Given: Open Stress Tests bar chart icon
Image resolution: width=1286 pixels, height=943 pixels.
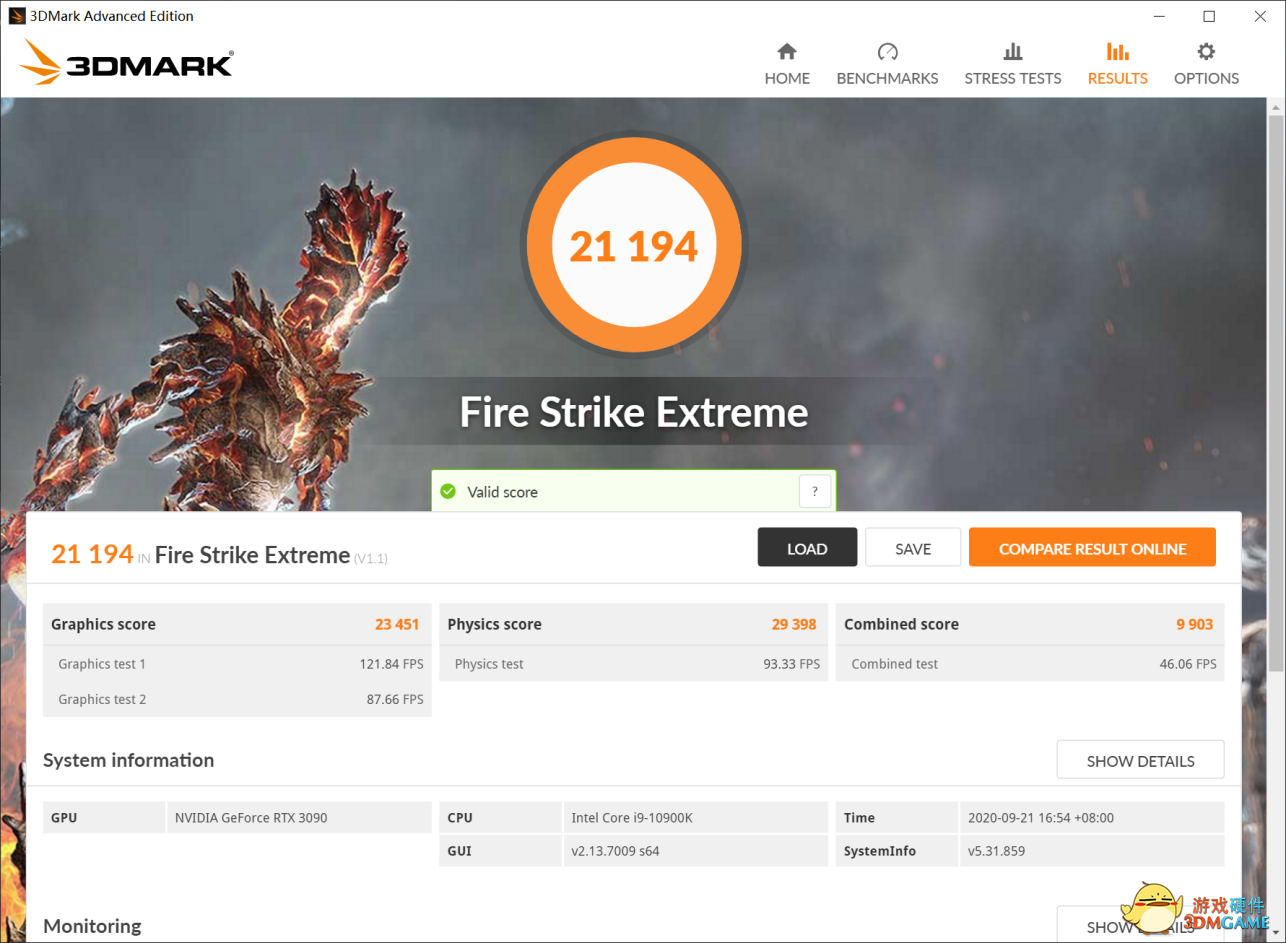Looking at the screenshot, I should (1013, 51).
